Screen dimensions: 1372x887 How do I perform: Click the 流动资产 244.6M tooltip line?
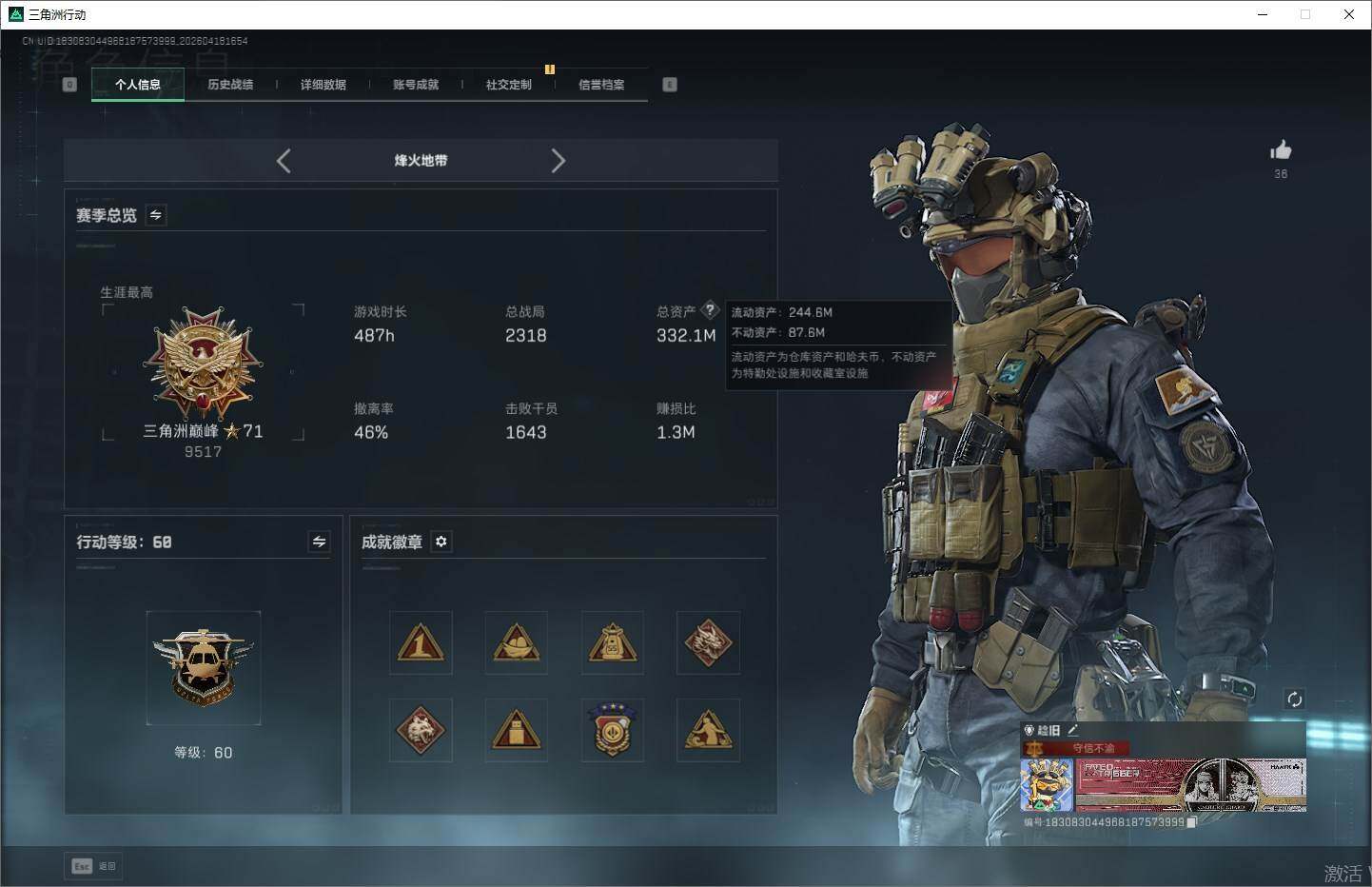coord(782,312)
